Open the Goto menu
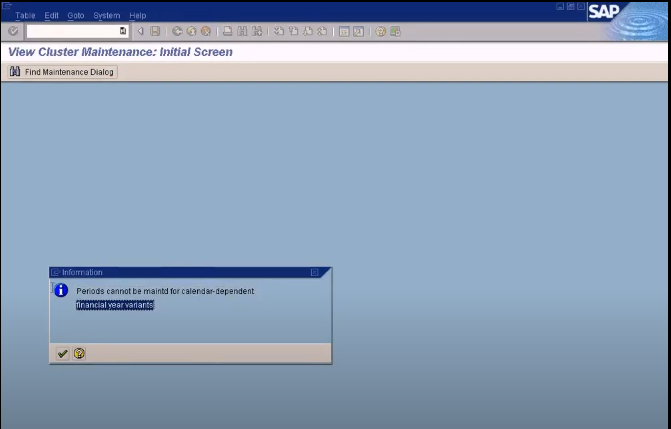The width and height of the screenshot is (671, 429). (x=76, y=15)
